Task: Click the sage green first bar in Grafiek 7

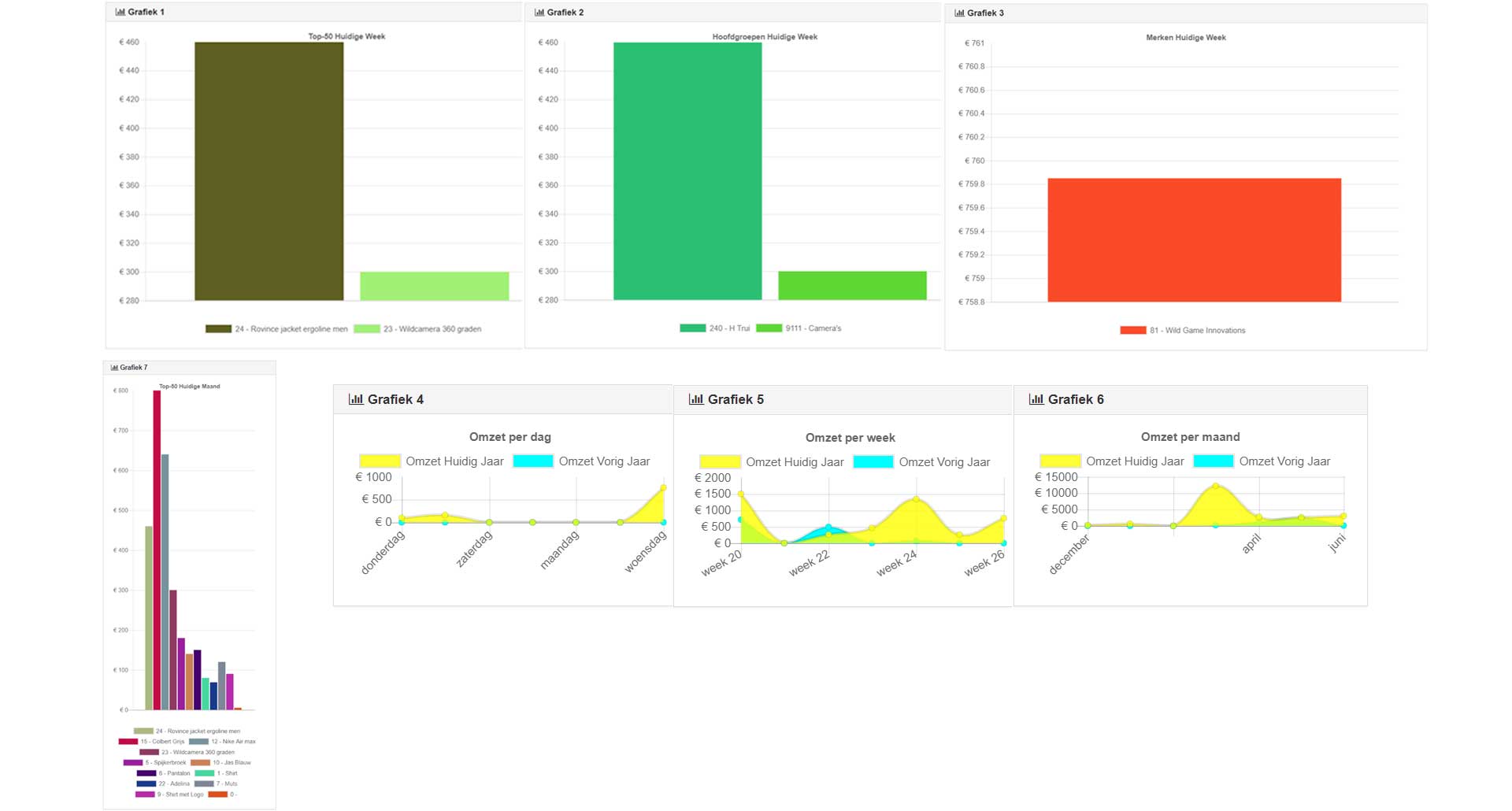Action: [x=149, y=618]
